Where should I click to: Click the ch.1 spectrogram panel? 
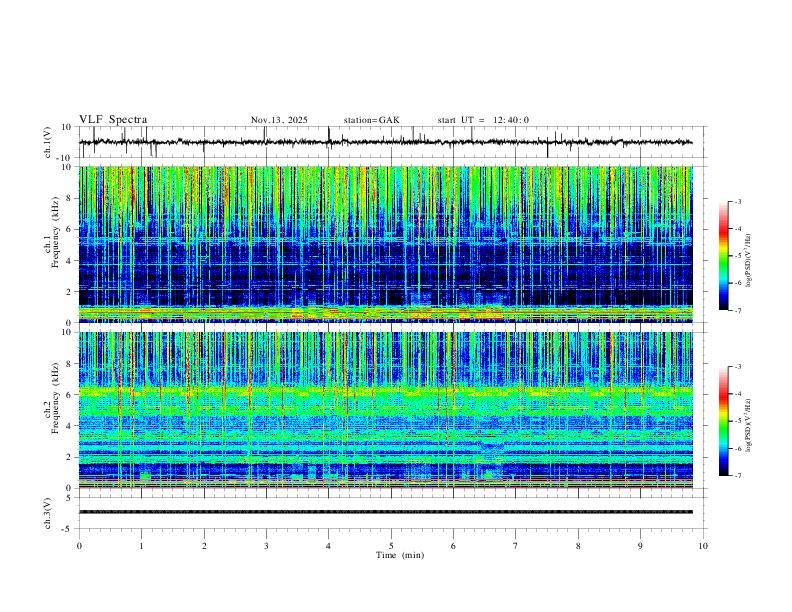[386, 244]
